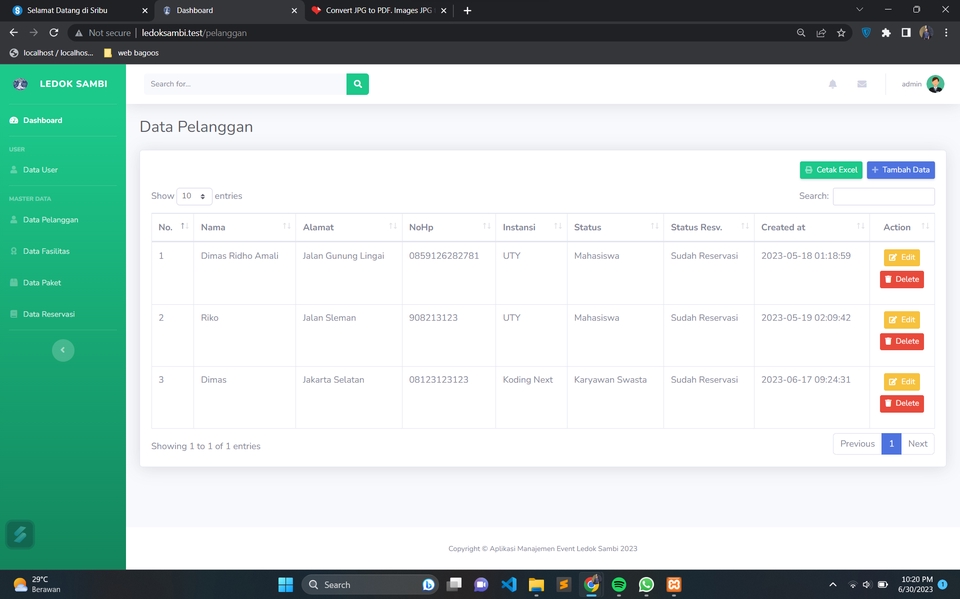Edit the Dimas Jakarta Selatan row

click(902, 382)
